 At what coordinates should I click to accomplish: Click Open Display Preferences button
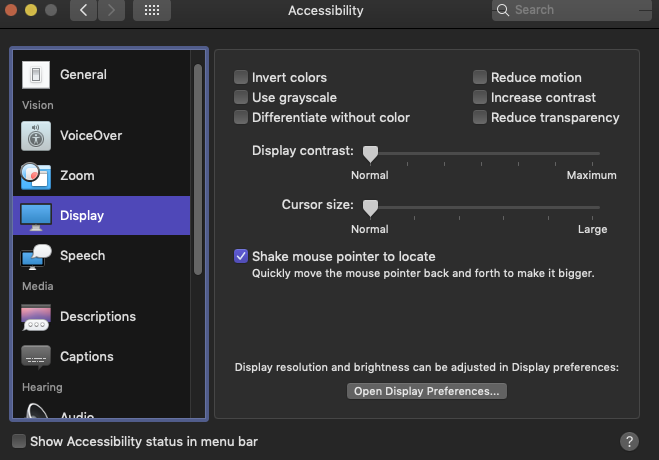coord(426,391)
